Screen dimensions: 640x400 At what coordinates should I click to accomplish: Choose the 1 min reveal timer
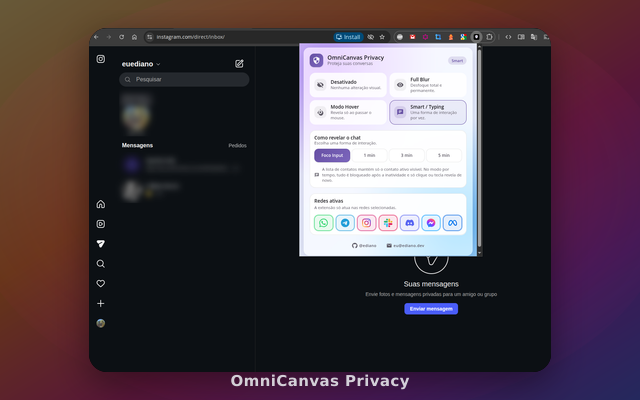[369, 156]
